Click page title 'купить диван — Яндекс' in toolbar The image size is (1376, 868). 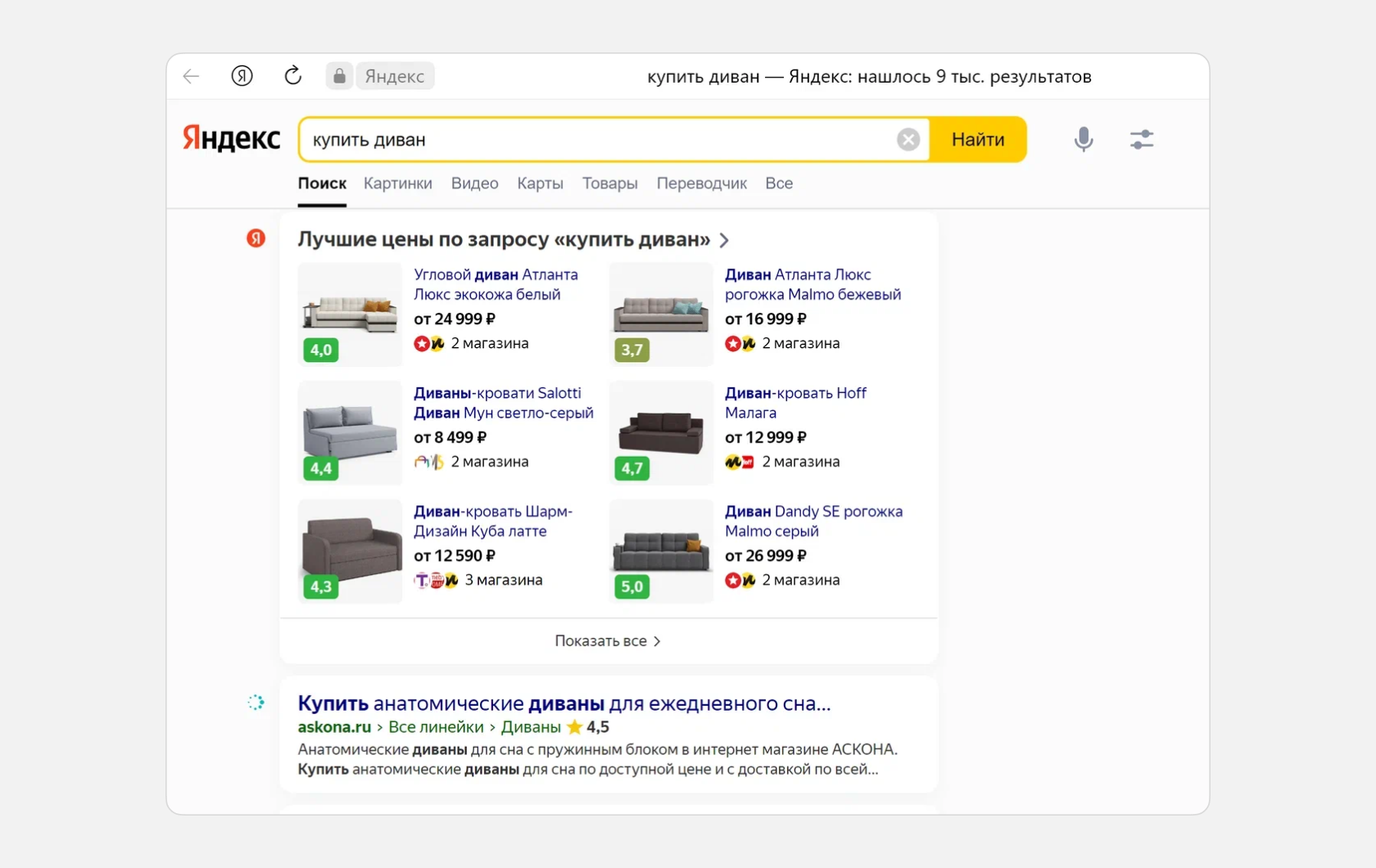[x=869, y=76]
